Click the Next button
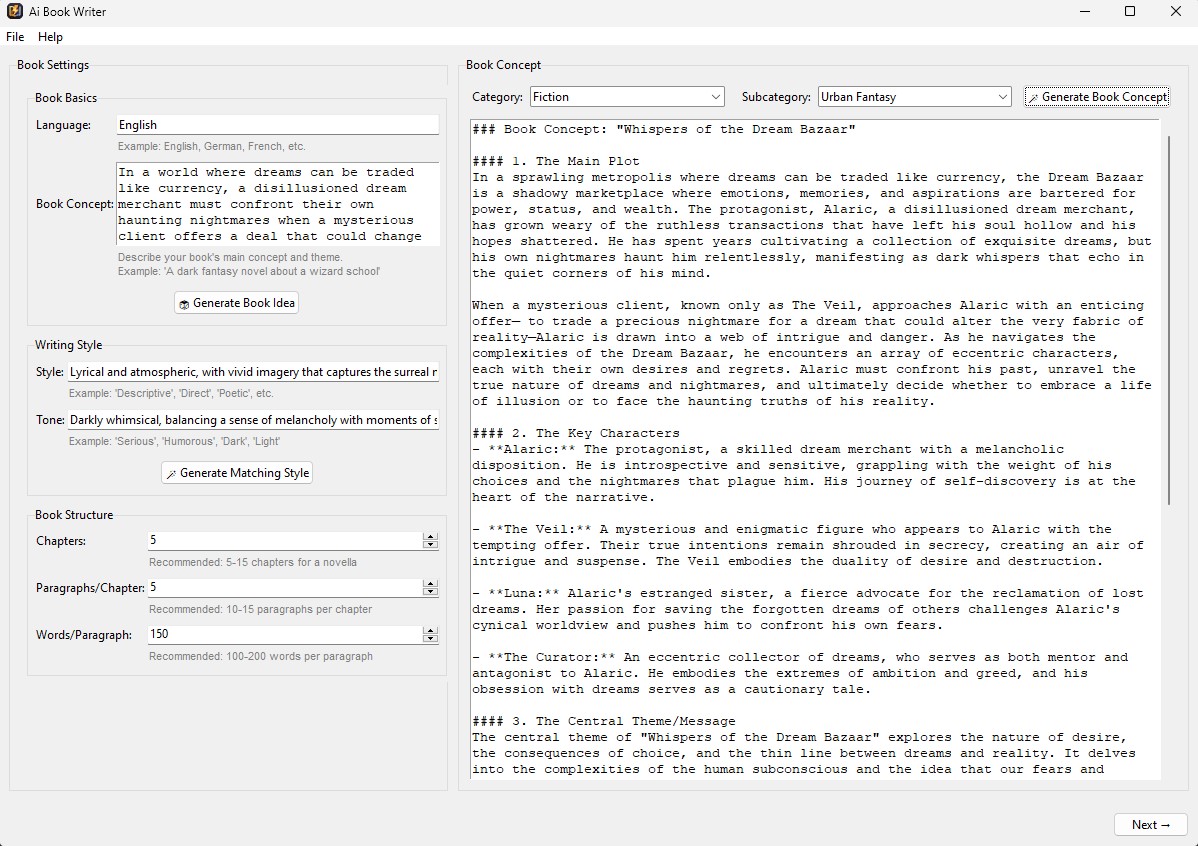This screenshot has height=846, width=1198. point(1150,825)
